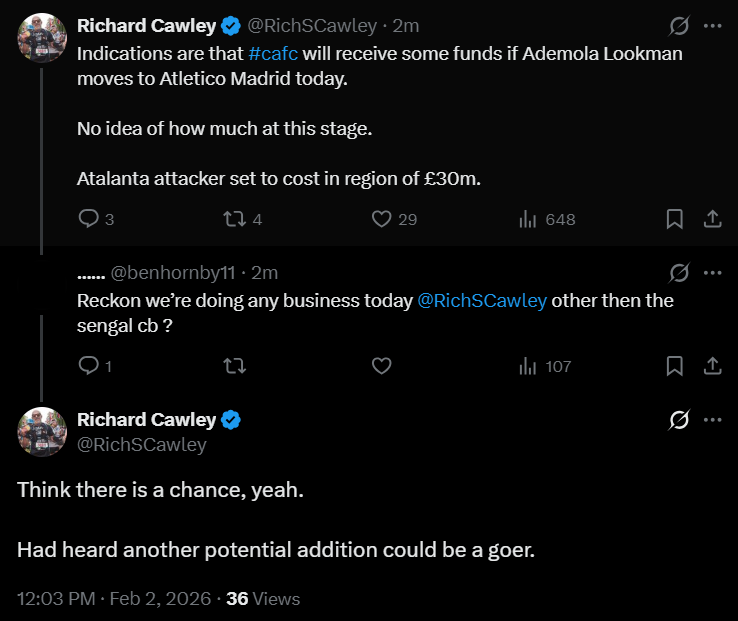Open Grok icon on first tweet
The image size is (738, 621).
679,26
